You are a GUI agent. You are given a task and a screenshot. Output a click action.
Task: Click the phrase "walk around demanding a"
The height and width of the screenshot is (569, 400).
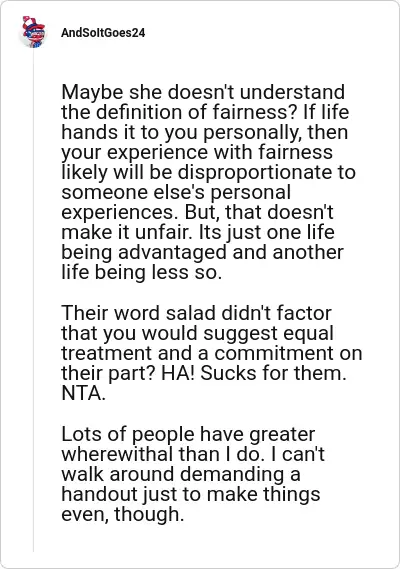181,474
